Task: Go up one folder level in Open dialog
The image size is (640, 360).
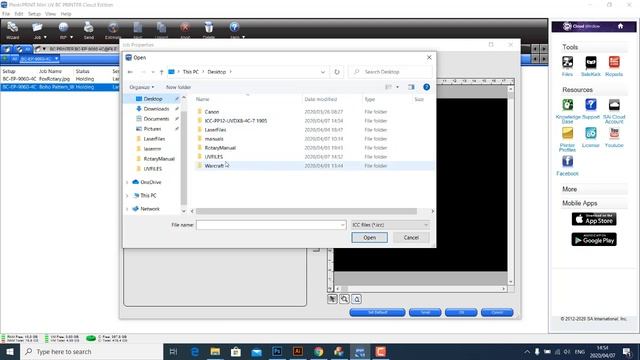Action: (162, 72)
